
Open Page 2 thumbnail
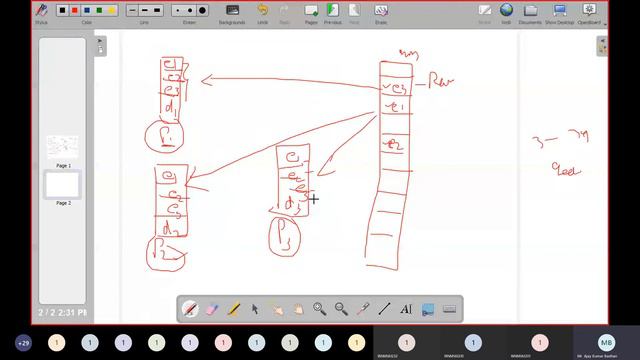pos(62,185)
